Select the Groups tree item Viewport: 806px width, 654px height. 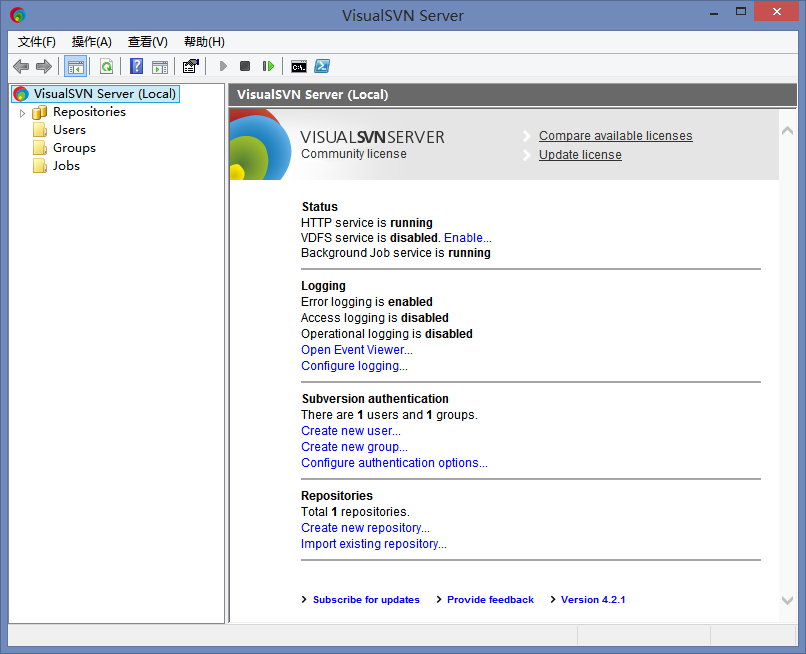point(75,148)
